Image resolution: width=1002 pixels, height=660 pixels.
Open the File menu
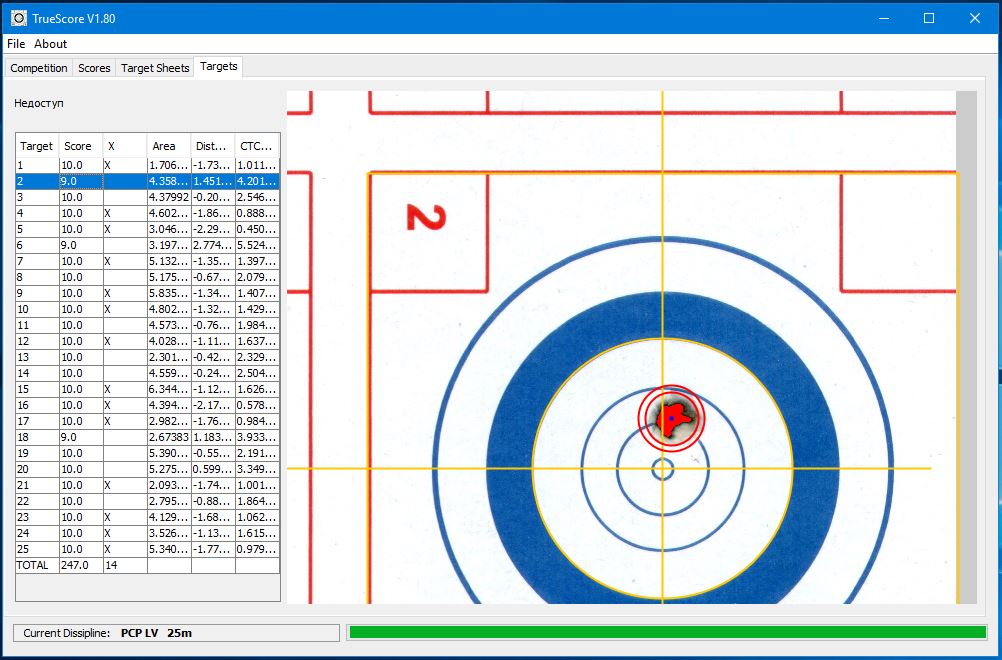[x=16, y=44]
